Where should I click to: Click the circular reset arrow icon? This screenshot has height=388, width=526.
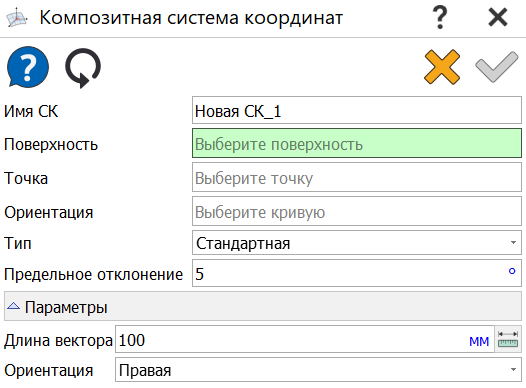coord(83,68)
